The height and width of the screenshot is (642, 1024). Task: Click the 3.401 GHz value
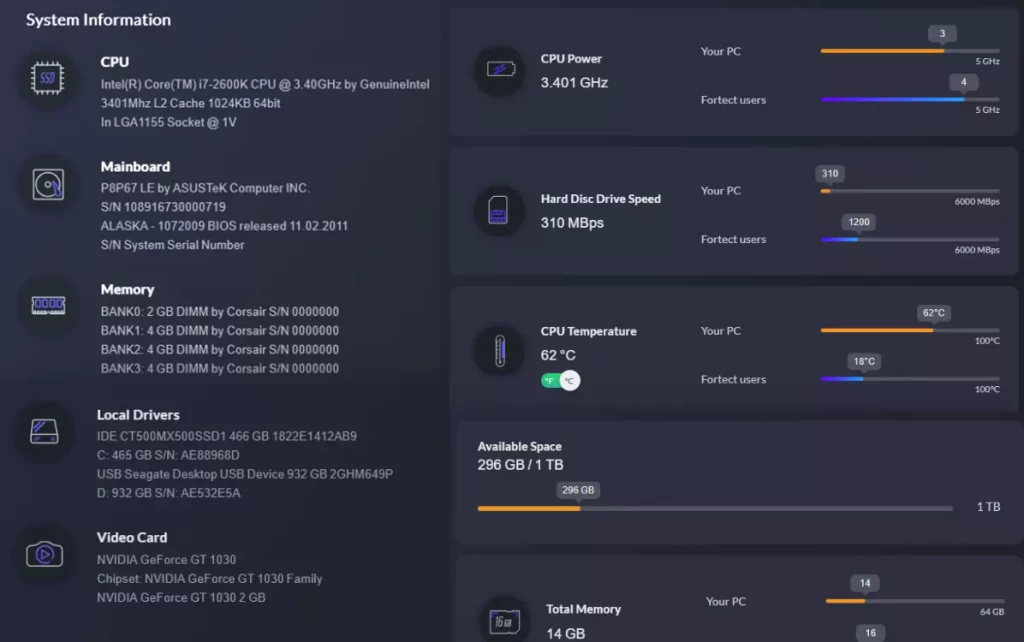(x=574, y=83)
